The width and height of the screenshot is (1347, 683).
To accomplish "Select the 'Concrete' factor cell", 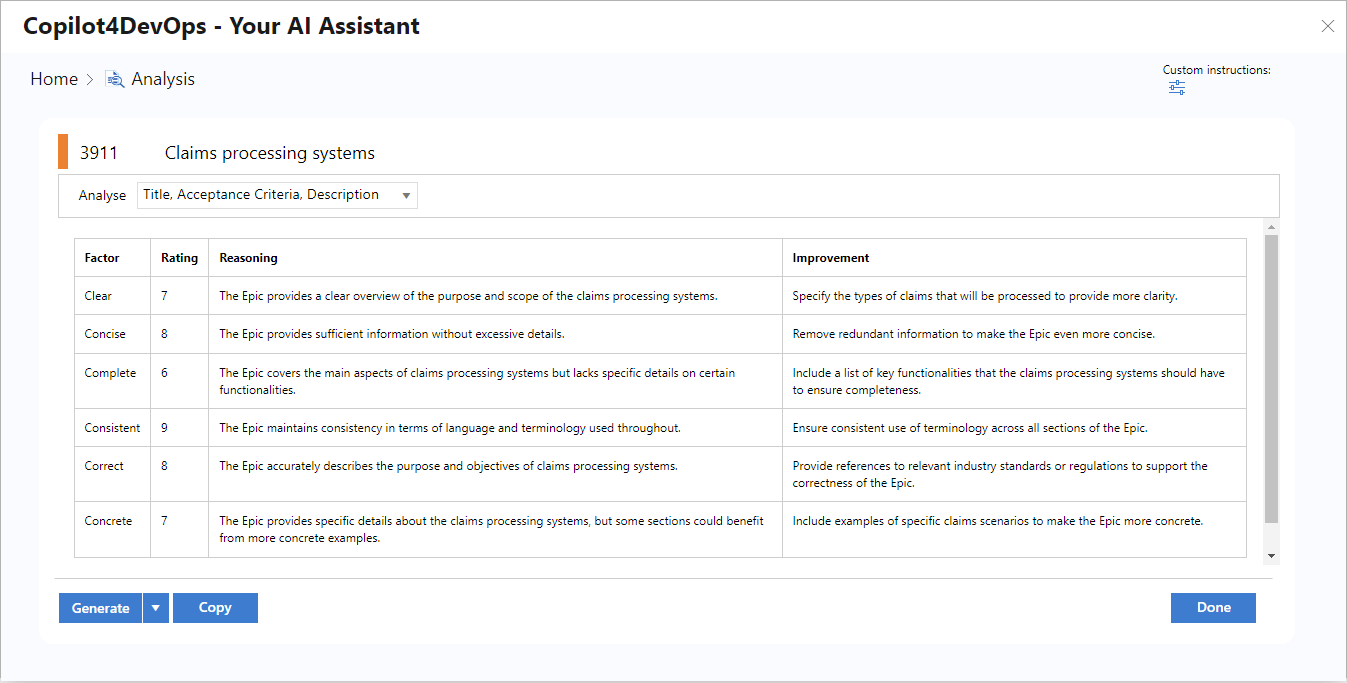I will tap(112, 529).
